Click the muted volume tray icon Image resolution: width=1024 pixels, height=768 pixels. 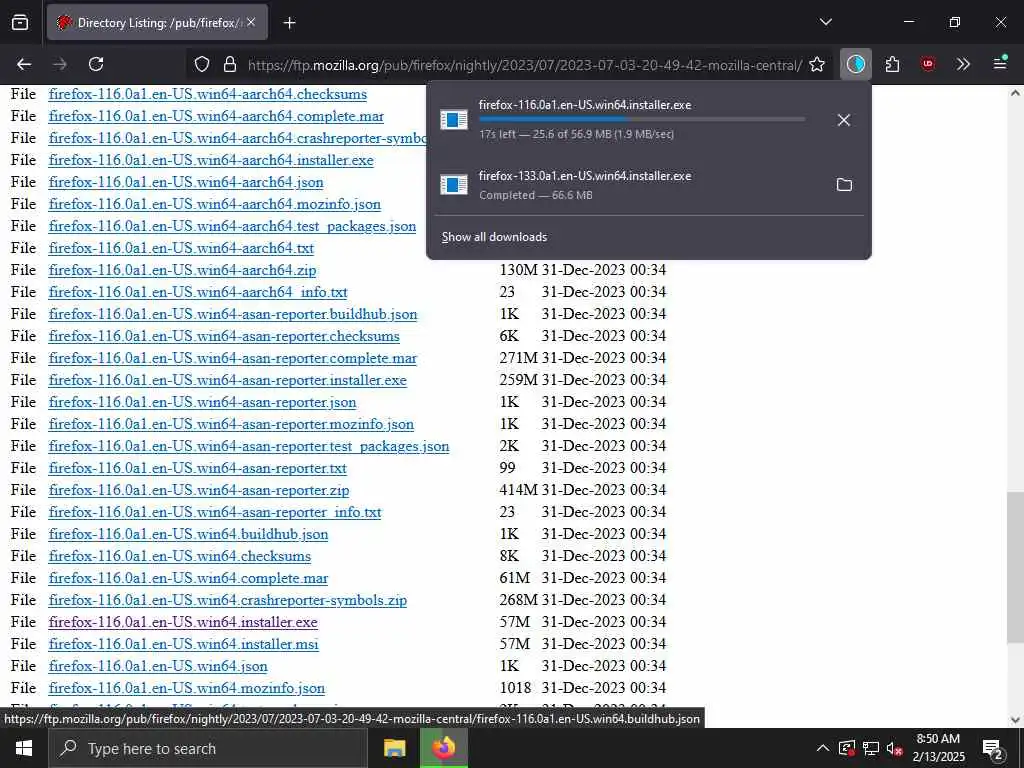[x=894, y=749]
